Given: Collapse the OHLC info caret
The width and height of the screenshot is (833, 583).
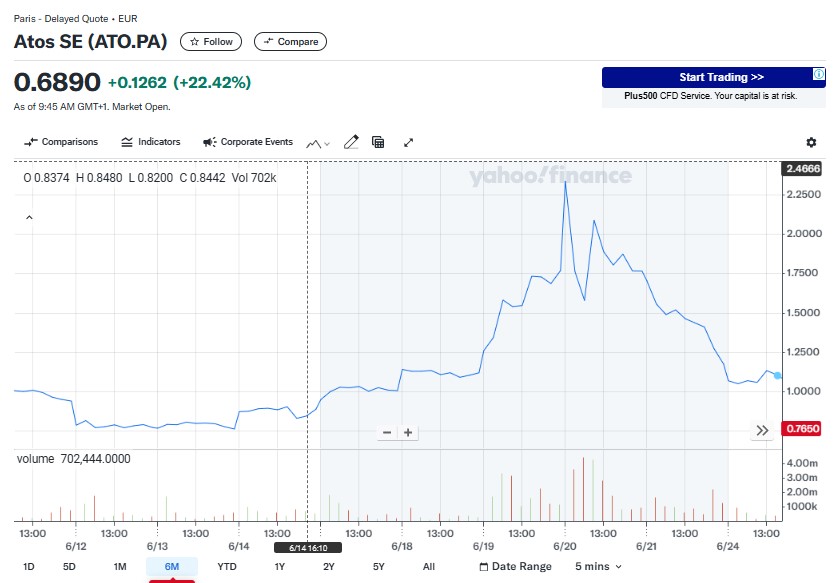Looking at the screenshot, I should click(x=30, y=217).
